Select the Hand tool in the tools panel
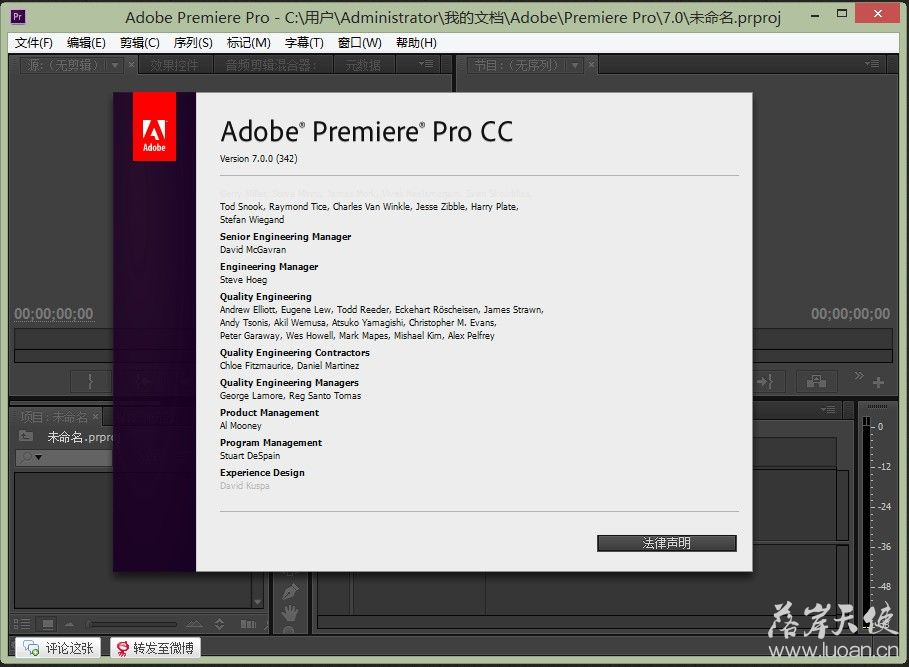The image size is (909, 667). point(290,613)
